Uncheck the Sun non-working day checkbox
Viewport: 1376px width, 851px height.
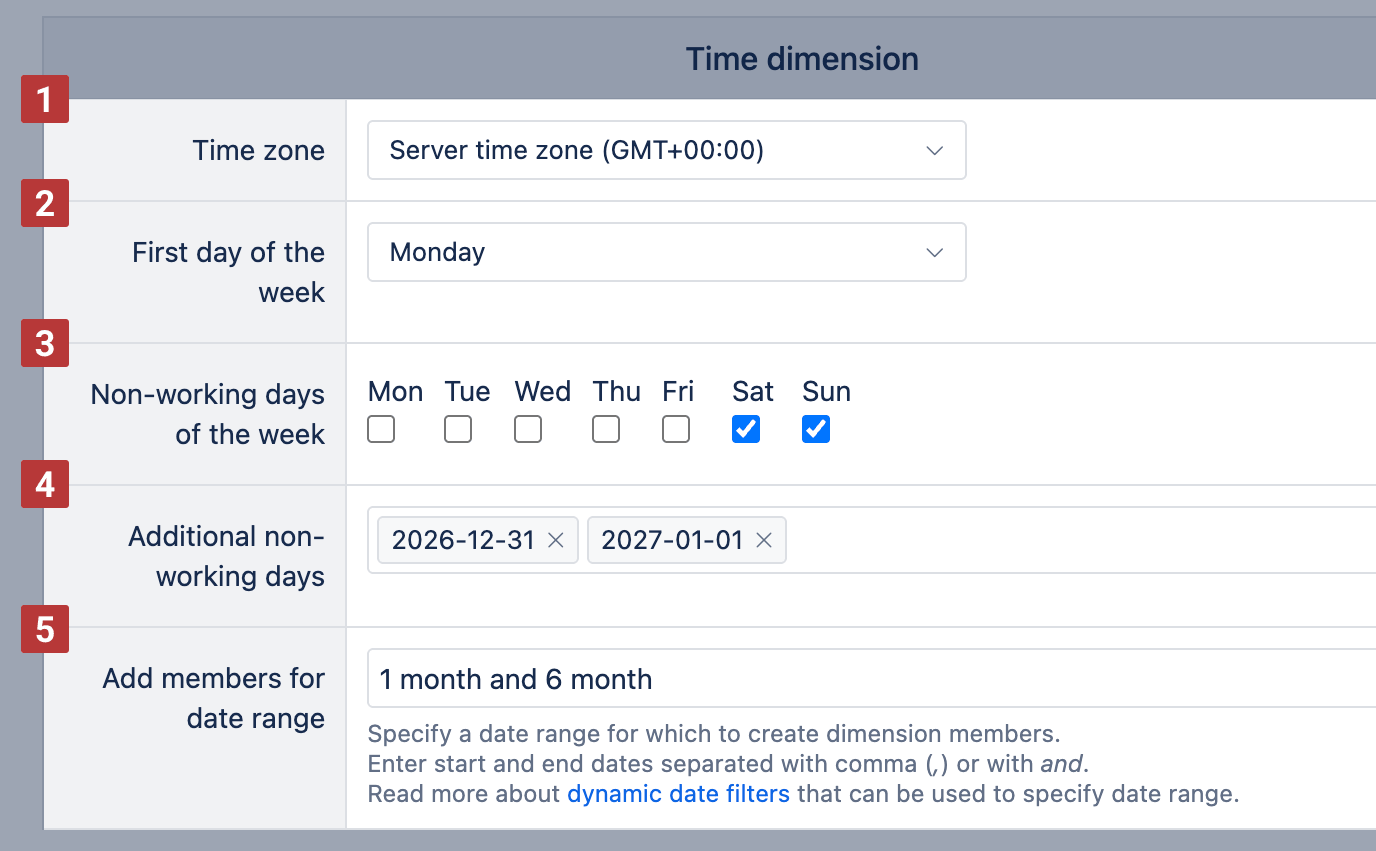[816, 430]
